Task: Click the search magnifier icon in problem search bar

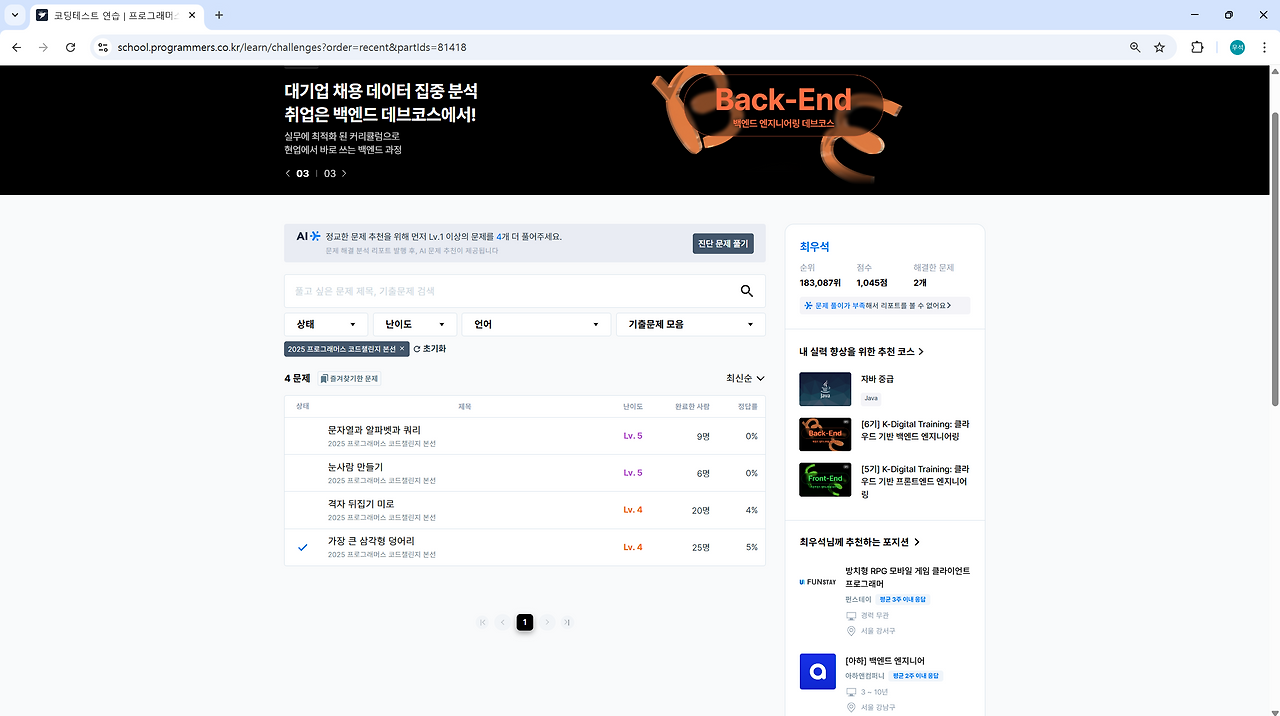Action: click(746, 290)
